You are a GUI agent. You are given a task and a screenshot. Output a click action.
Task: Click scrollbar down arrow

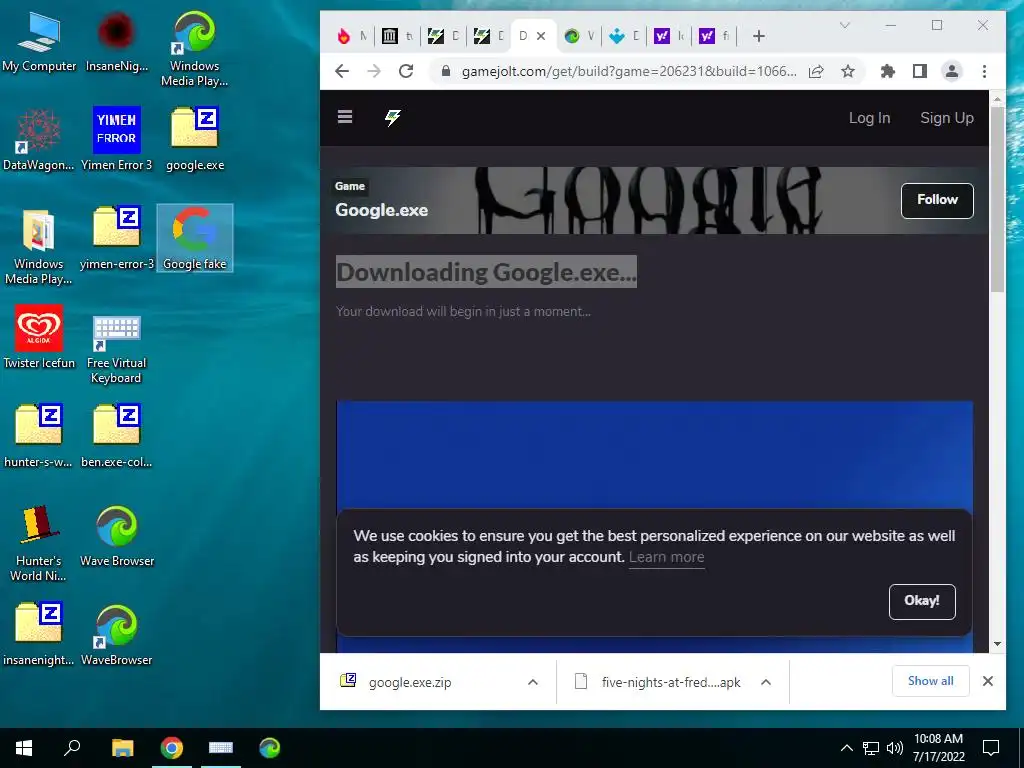tap(997, 644)
